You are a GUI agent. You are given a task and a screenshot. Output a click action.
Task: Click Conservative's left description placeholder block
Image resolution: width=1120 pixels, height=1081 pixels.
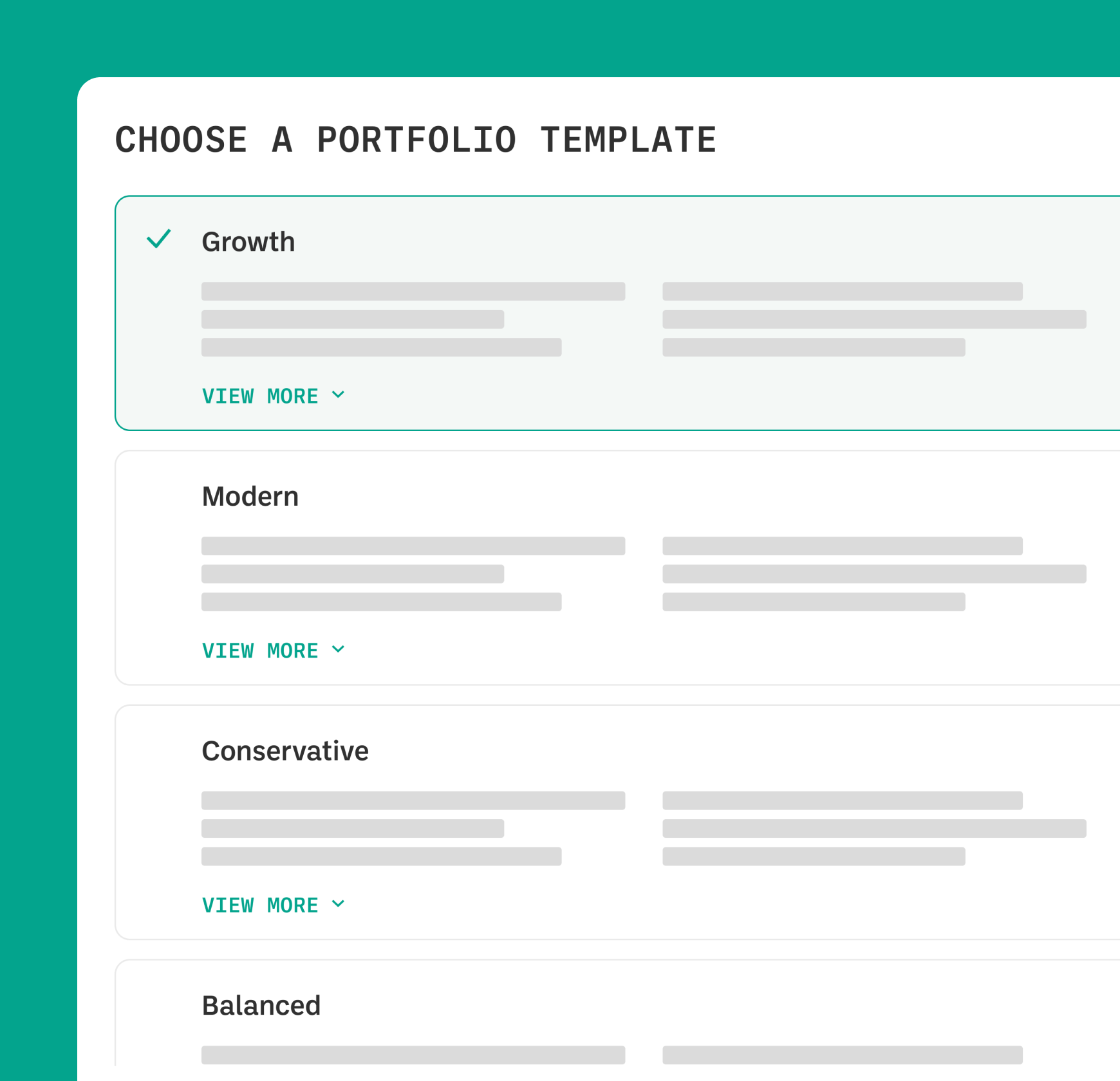pos(413,828)
